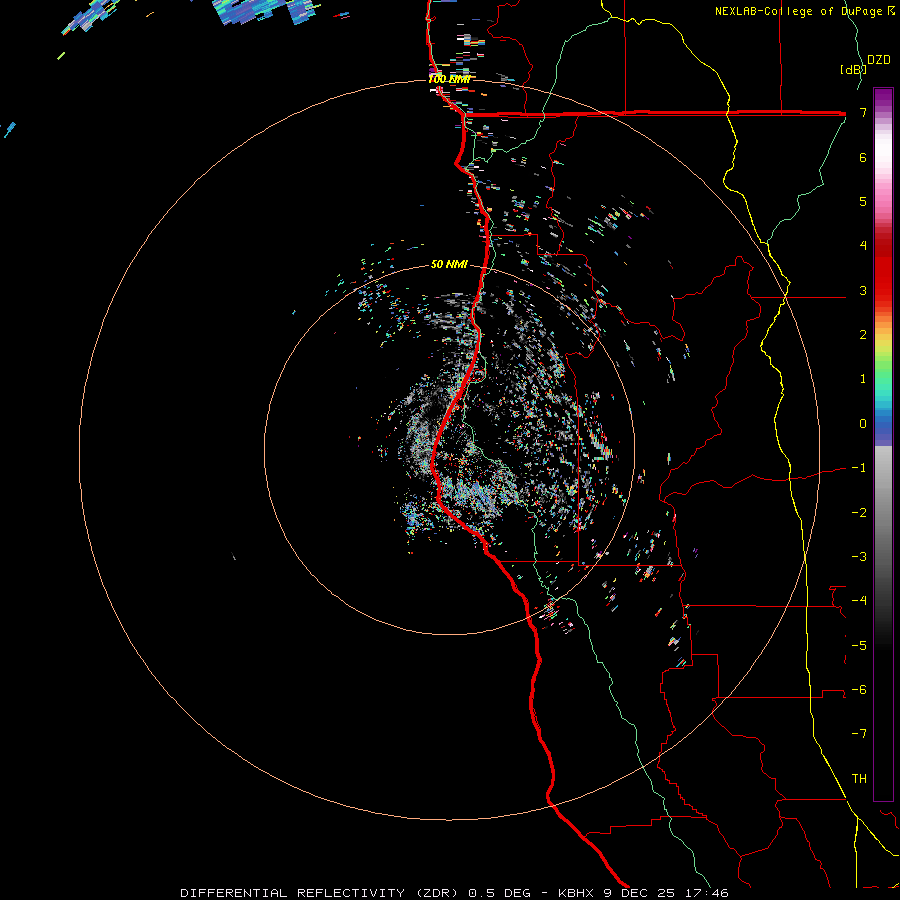Click the -1 dB legend label
Viewport: 900px width, 900px height.
tap(859, 468)
